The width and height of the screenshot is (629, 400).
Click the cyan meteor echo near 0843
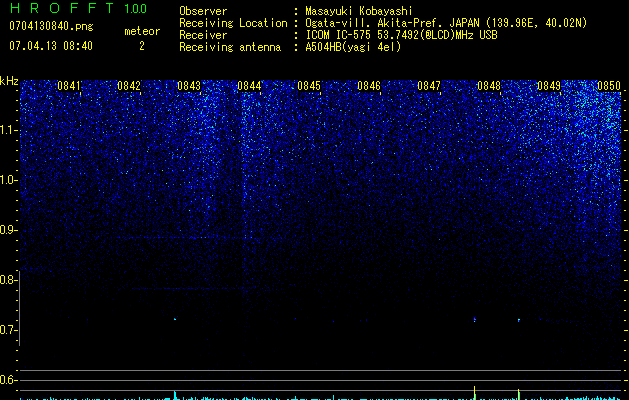[175, 319]
